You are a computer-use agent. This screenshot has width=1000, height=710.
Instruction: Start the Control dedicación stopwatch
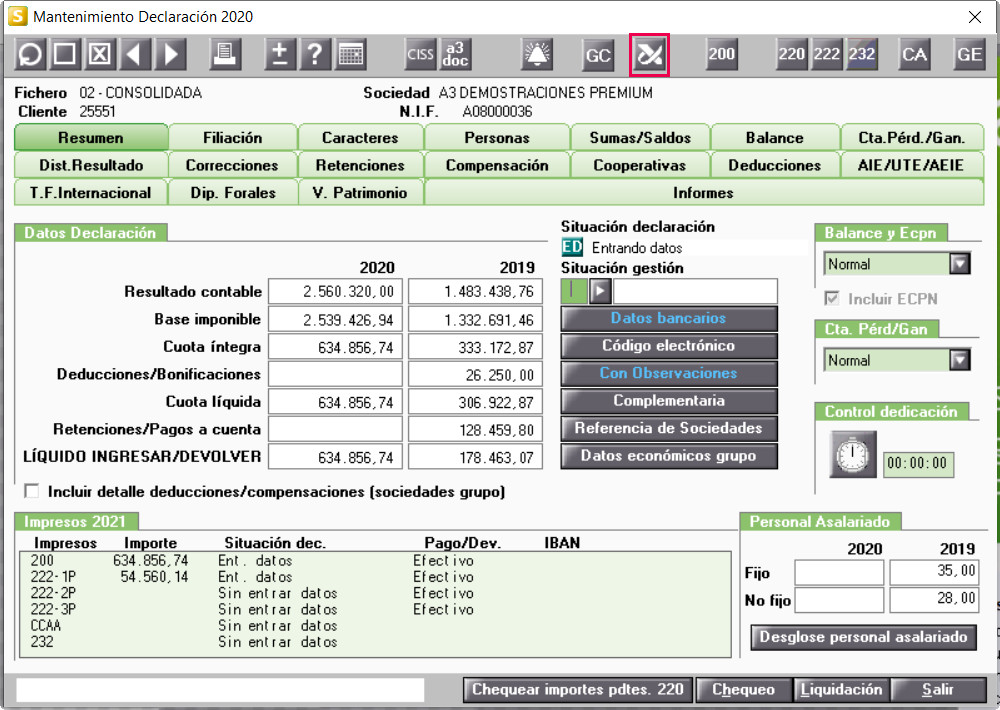(x=852, y=455)
